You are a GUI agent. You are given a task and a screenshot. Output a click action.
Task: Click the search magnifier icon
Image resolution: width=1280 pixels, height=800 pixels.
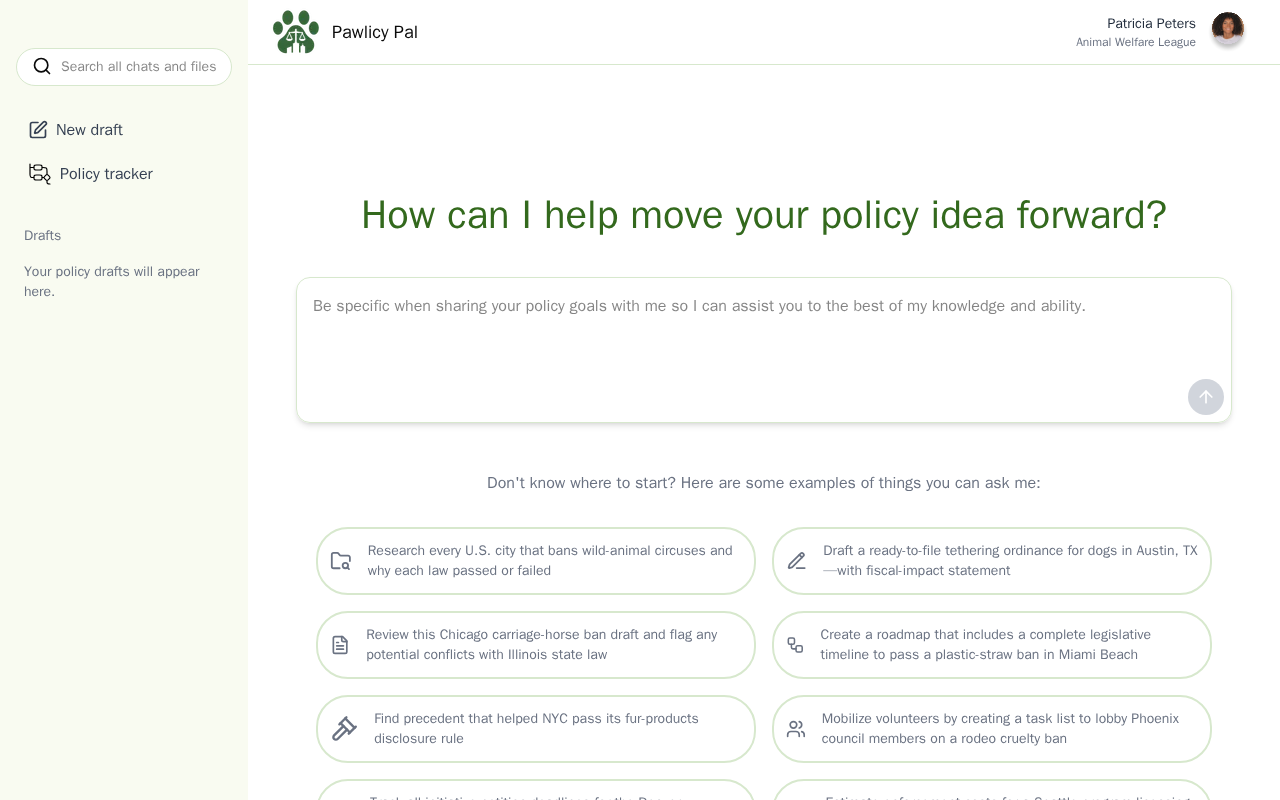(42, 66)
